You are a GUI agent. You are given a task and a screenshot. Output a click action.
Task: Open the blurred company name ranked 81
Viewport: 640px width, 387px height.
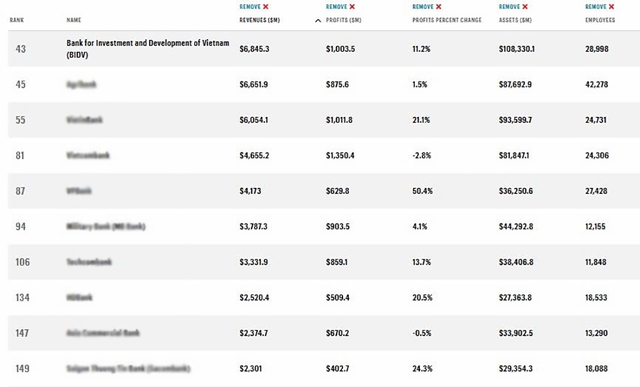point(88,155)
